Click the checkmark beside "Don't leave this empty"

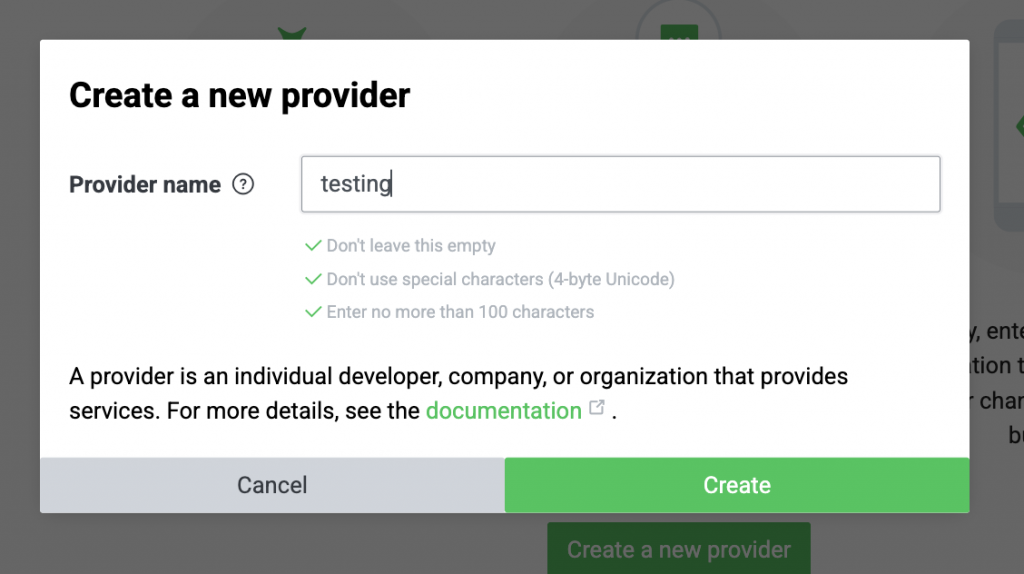tap(313, 245)
